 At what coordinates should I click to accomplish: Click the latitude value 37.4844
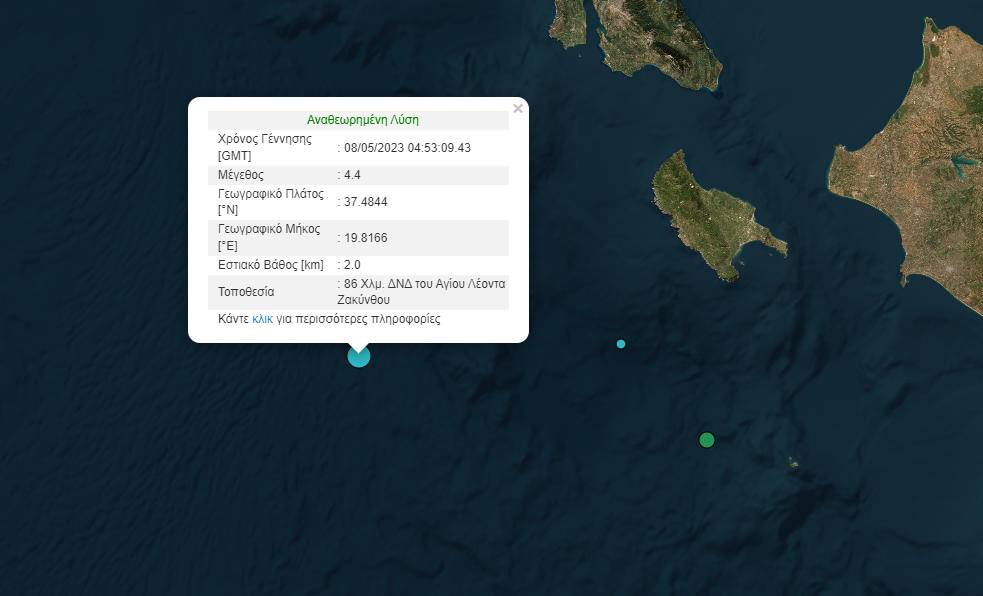click(365, 202)
